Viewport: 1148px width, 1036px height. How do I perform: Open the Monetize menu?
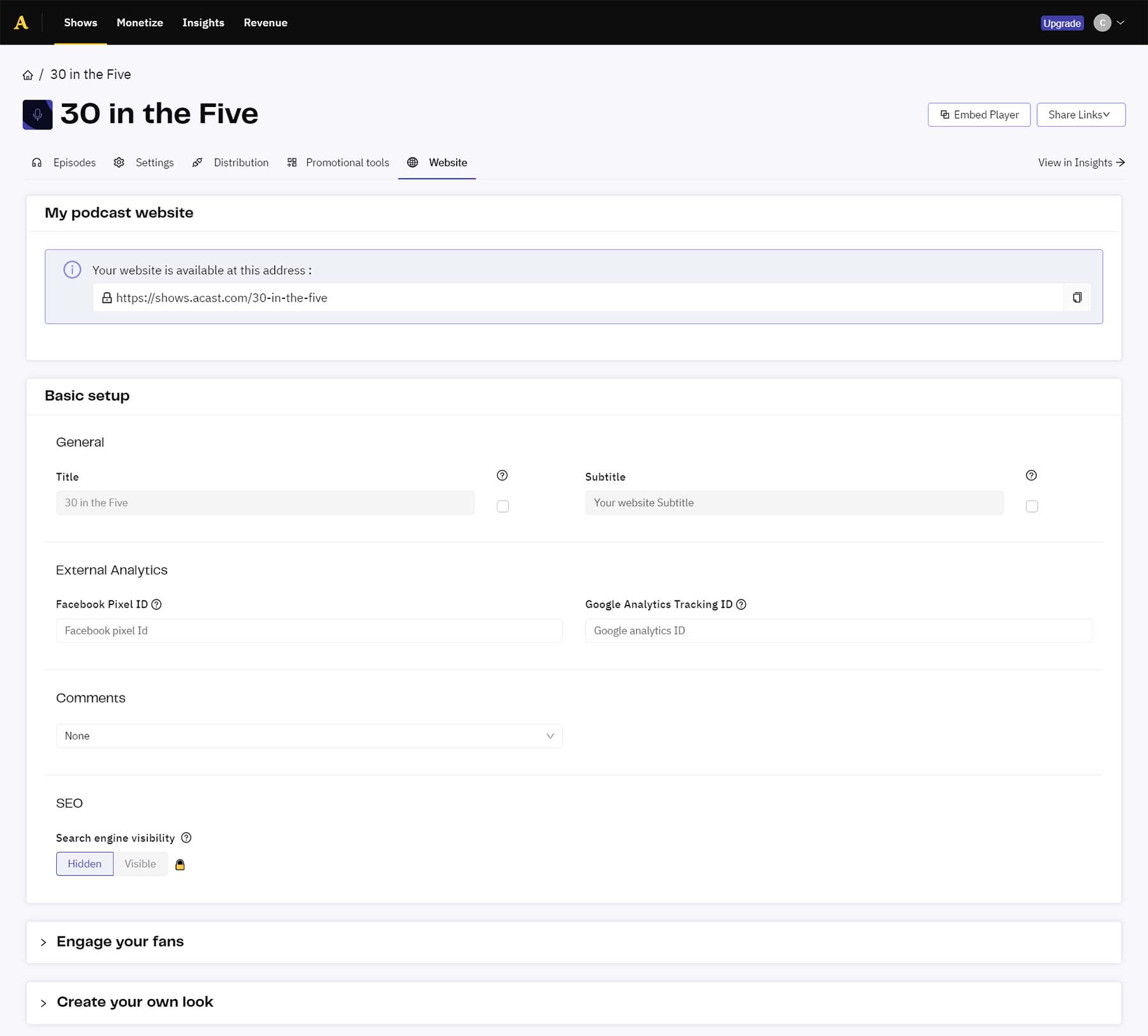coord(139,22)
